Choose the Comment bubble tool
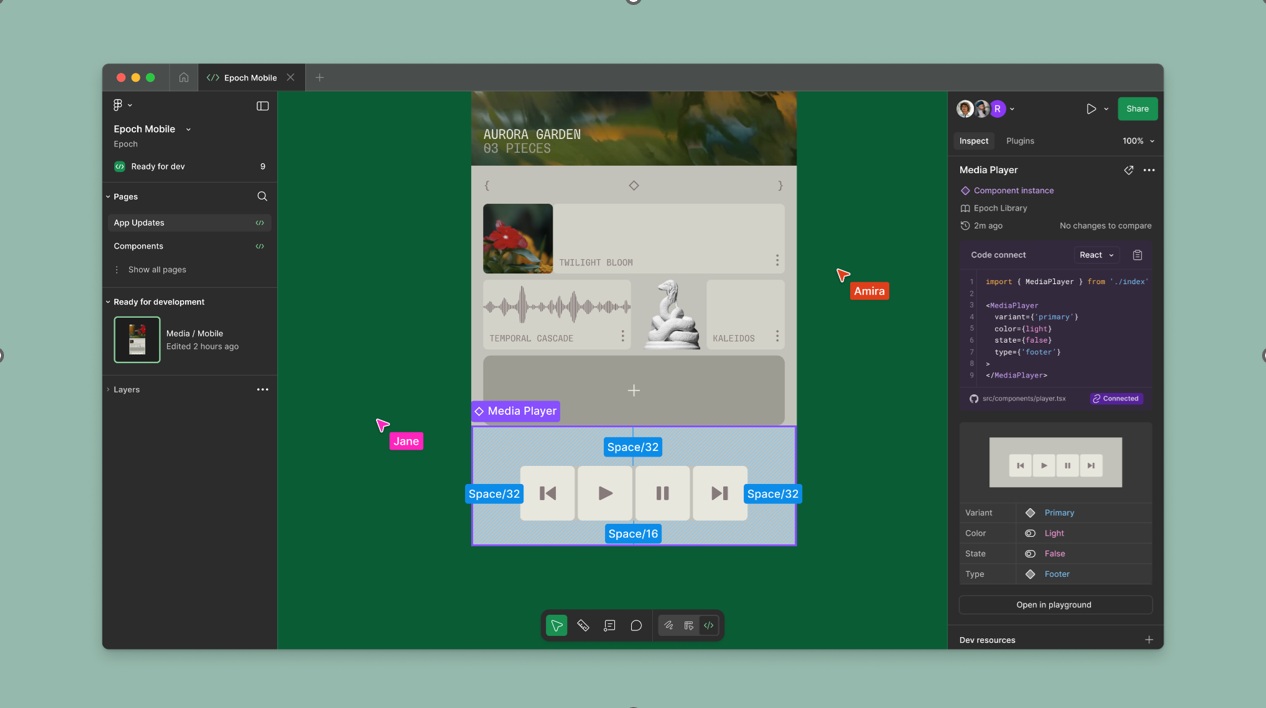 tap(636, 626)
